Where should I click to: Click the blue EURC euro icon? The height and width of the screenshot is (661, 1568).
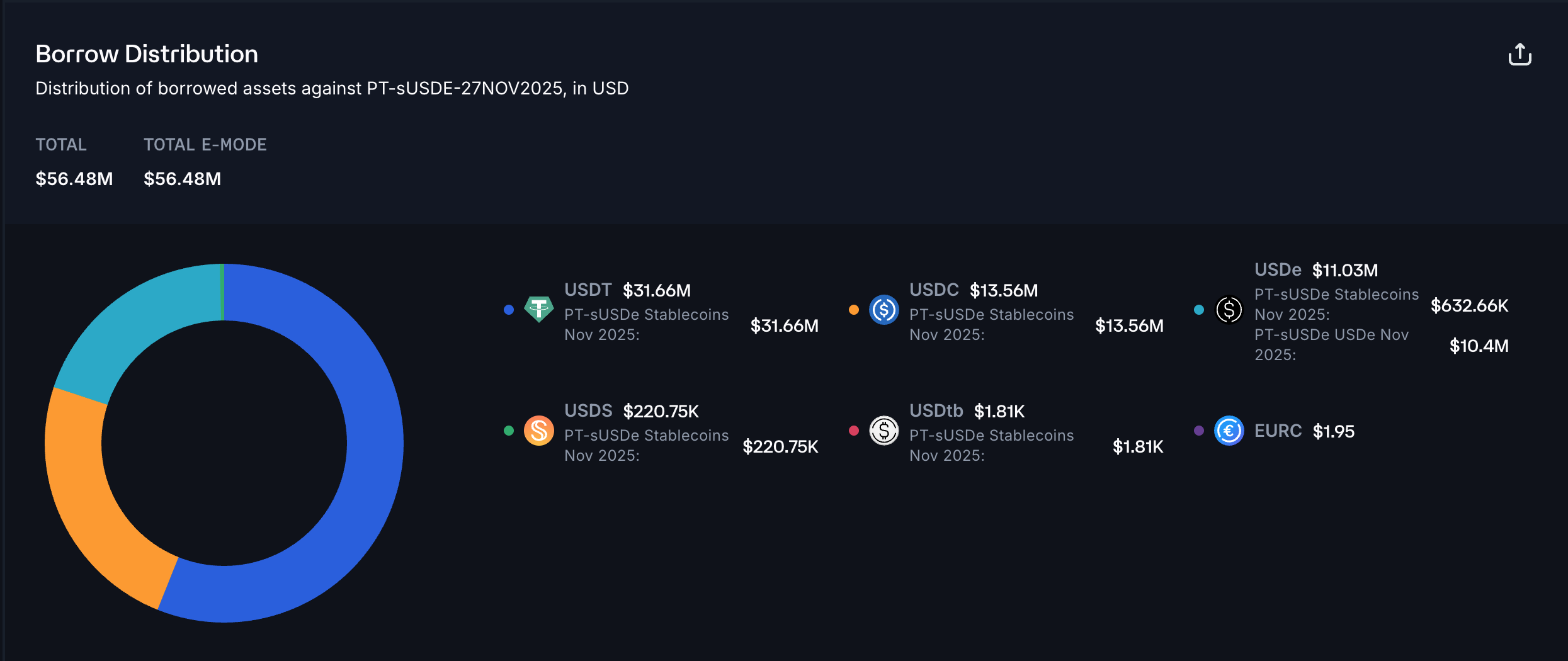tap(1229, 431)
